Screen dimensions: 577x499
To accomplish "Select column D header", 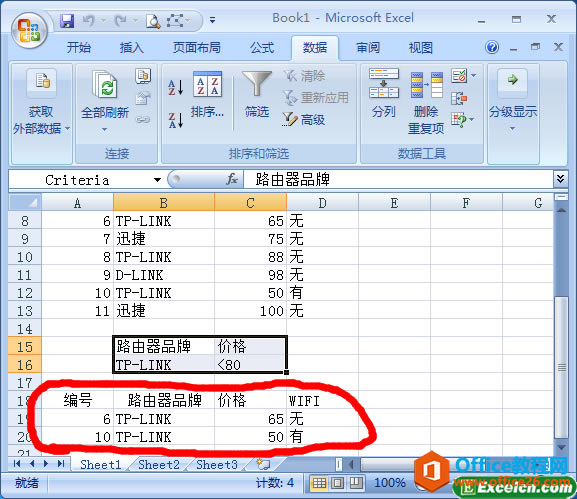I will pos(322,203).
